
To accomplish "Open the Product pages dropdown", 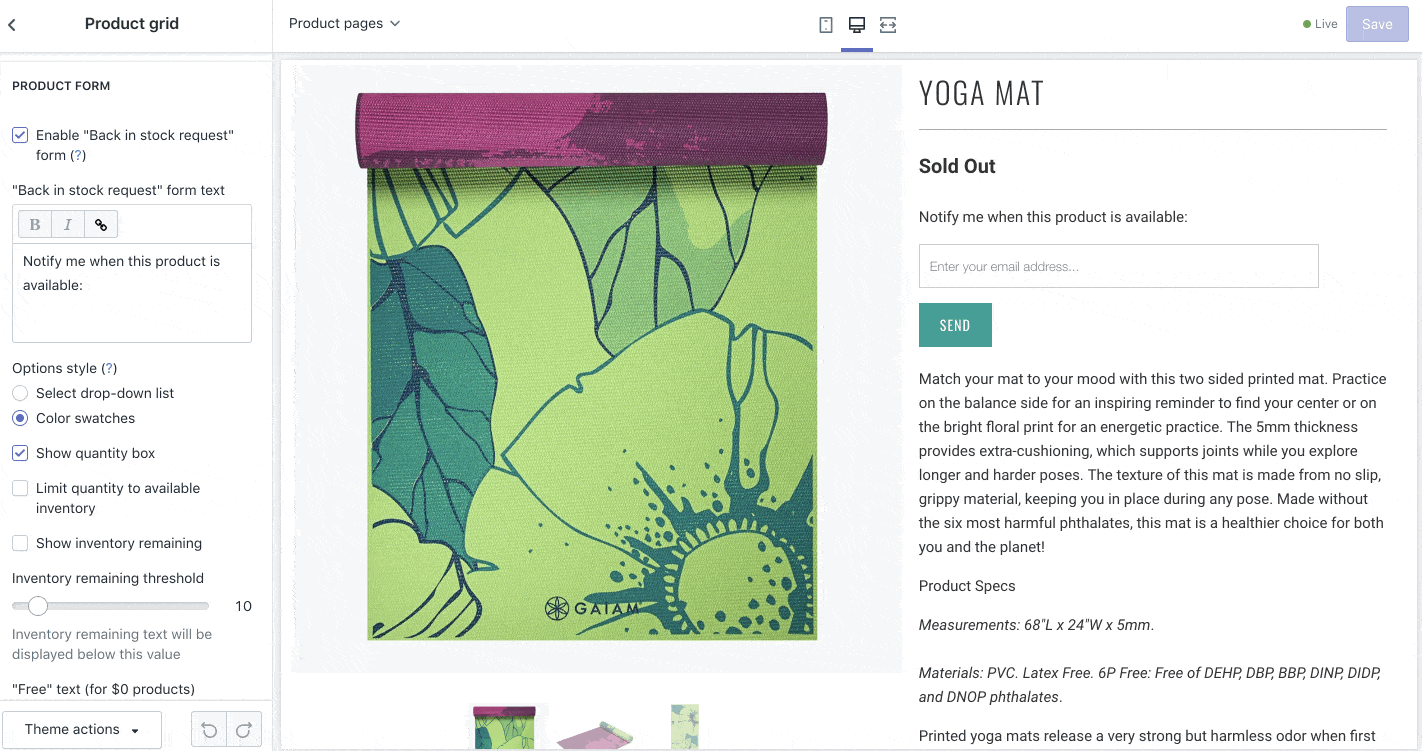I will [344, 24].
